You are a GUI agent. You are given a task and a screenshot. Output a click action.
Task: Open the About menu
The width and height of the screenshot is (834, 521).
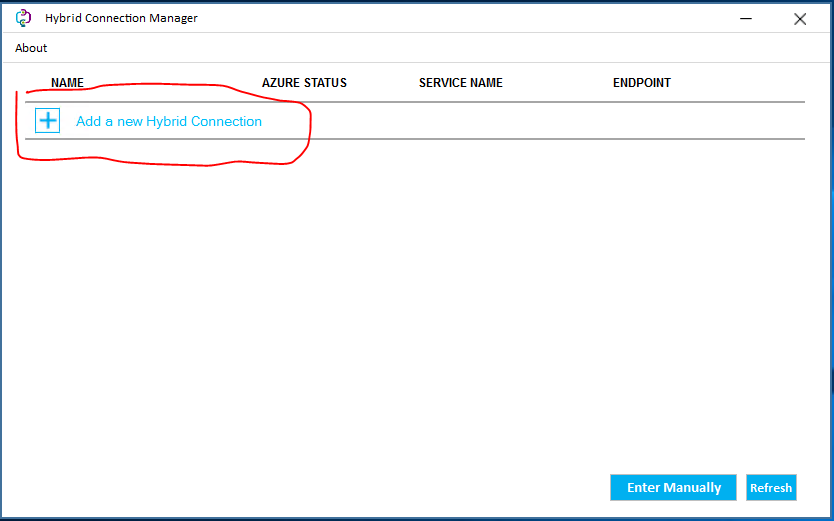(x=31, y=48)
